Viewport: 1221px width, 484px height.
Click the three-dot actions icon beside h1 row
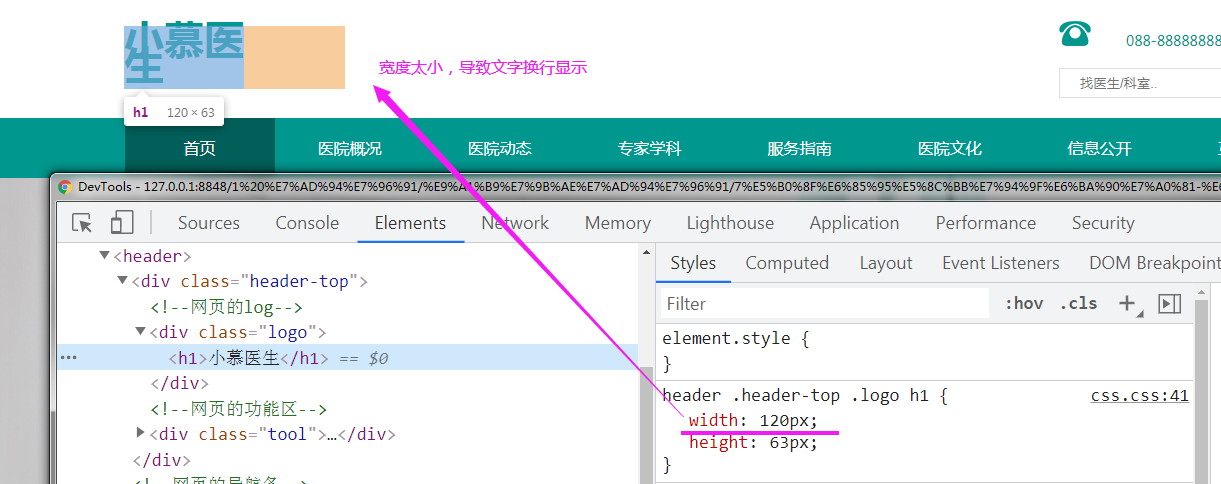click(x=68, y=358)
